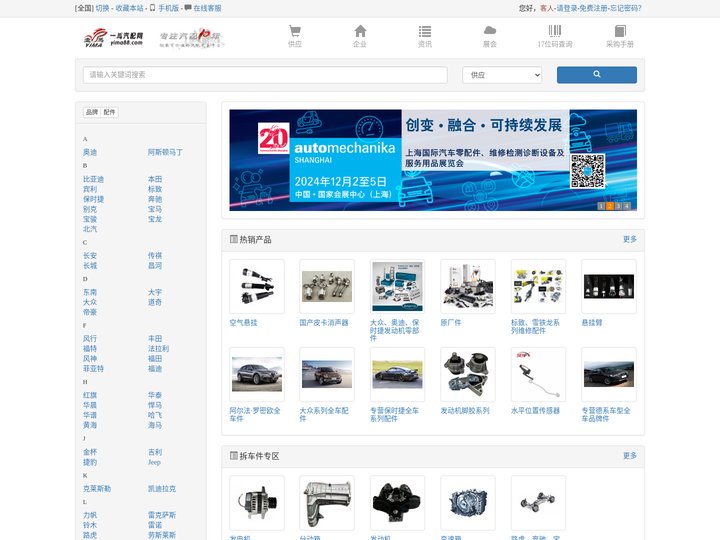The height and width of the screenshot is (540, 720).
Task: Select the 凯迪拉克 brand link
Action: click(x=162, y=489)
